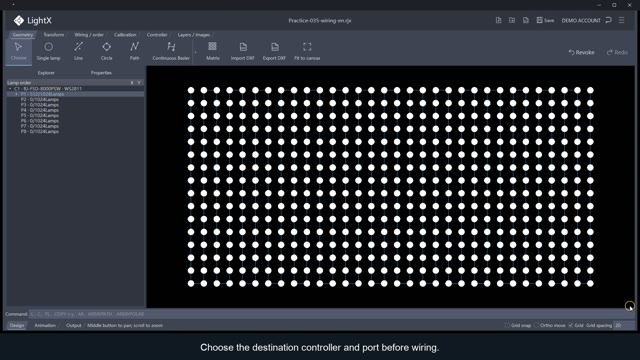Image resolution: width=640 pixels, height=360 pixels.
Task: Click the Y icon in Lamp order header
Action: click(x=139, y=82)
